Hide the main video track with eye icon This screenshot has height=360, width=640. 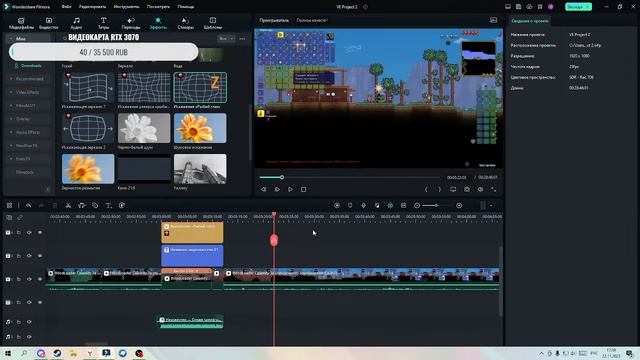click(40, 279)
